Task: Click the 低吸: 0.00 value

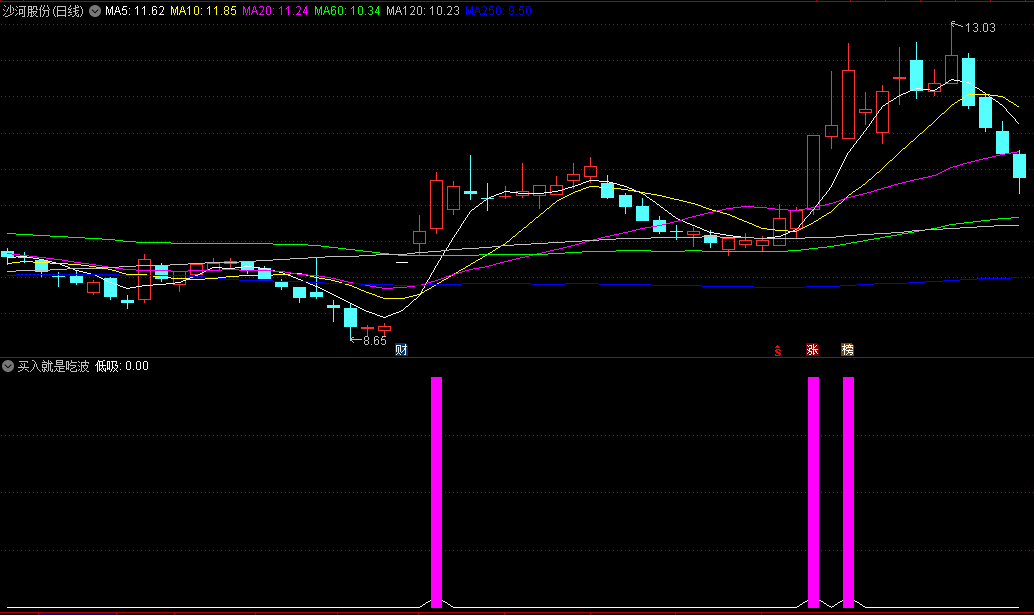Action: pos(122,366)
